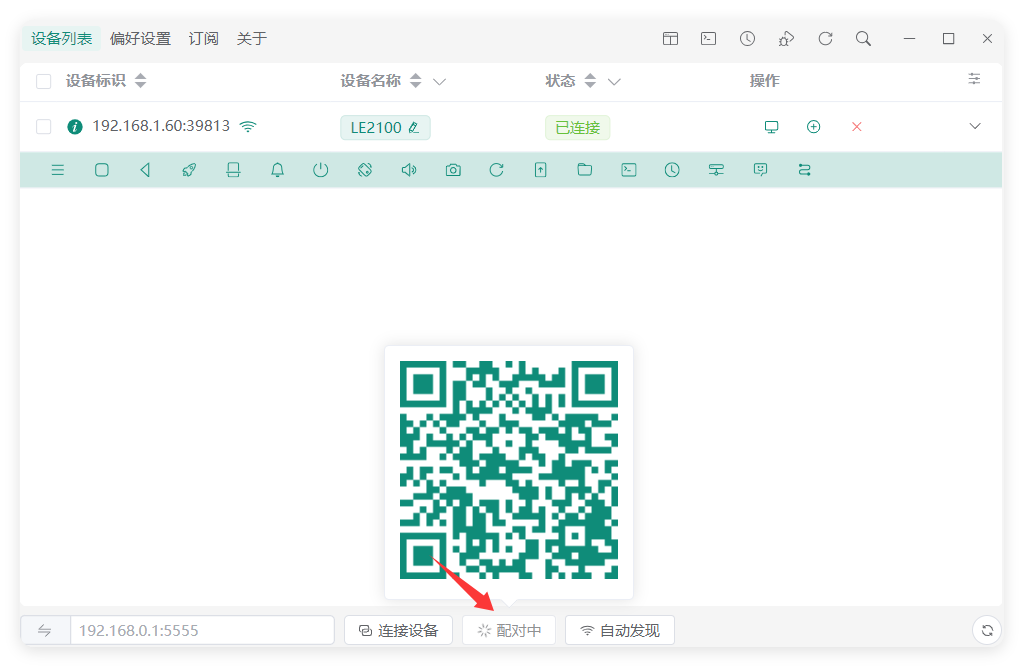
Task: Click the refresh icon in the title bar
Action: point(825,38)
